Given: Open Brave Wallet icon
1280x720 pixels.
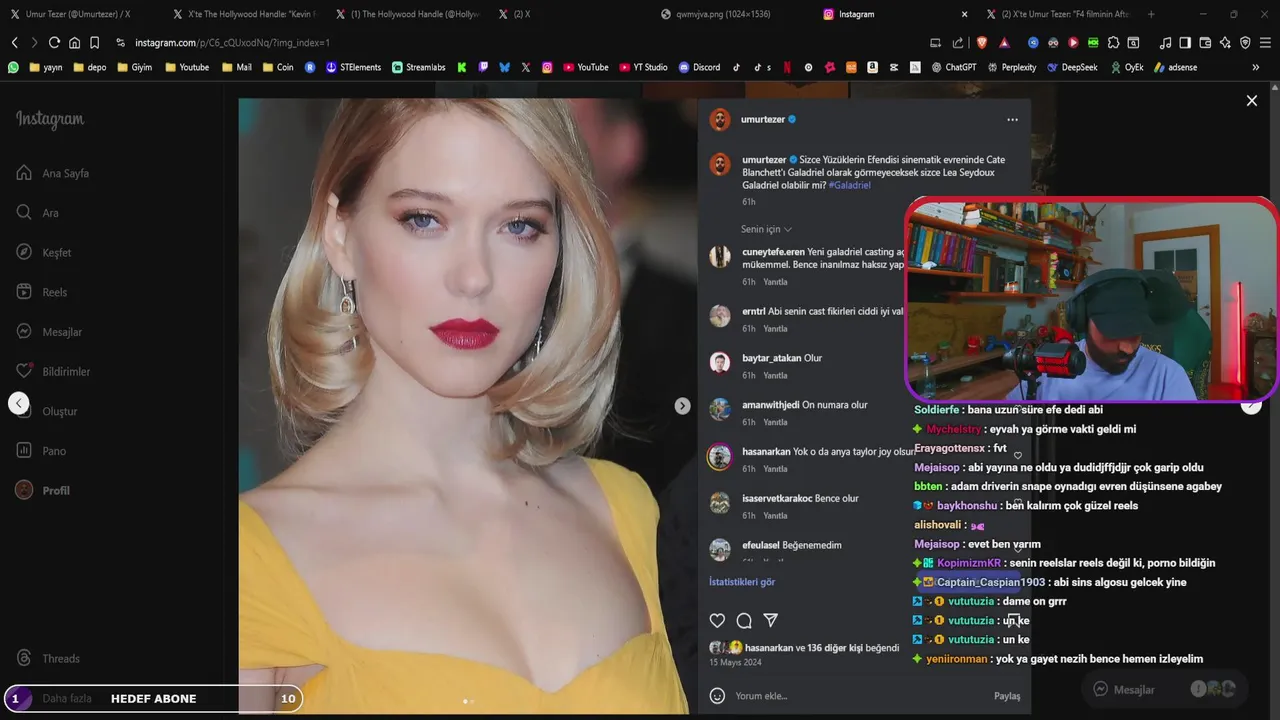Looking at the screenshot, I should [x=1205, y=43].
